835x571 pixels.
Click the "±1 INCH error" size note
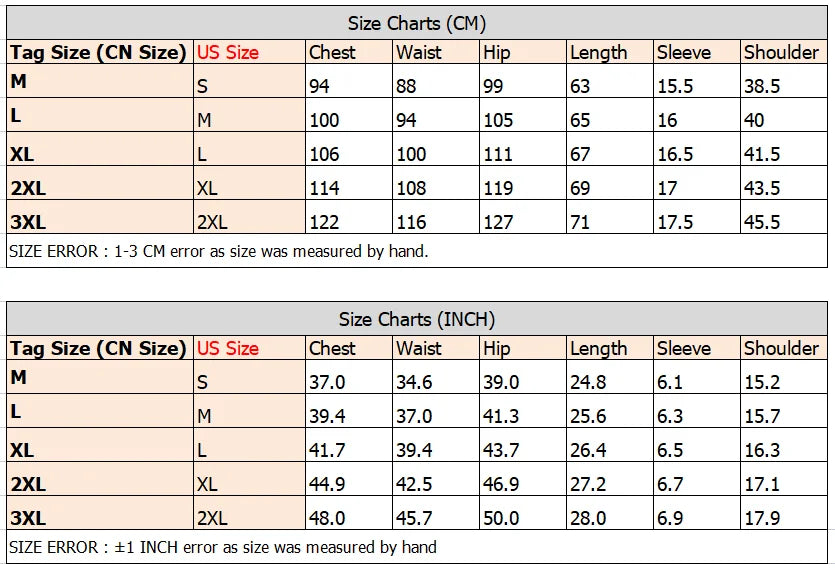point(222,547)
